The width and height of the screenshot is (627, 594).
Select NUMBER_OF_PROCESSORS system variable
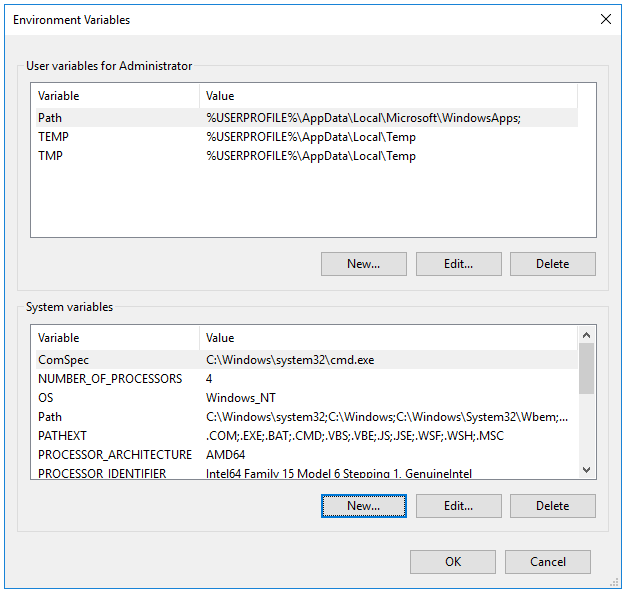pyautogui.click(x=307, y=378)
